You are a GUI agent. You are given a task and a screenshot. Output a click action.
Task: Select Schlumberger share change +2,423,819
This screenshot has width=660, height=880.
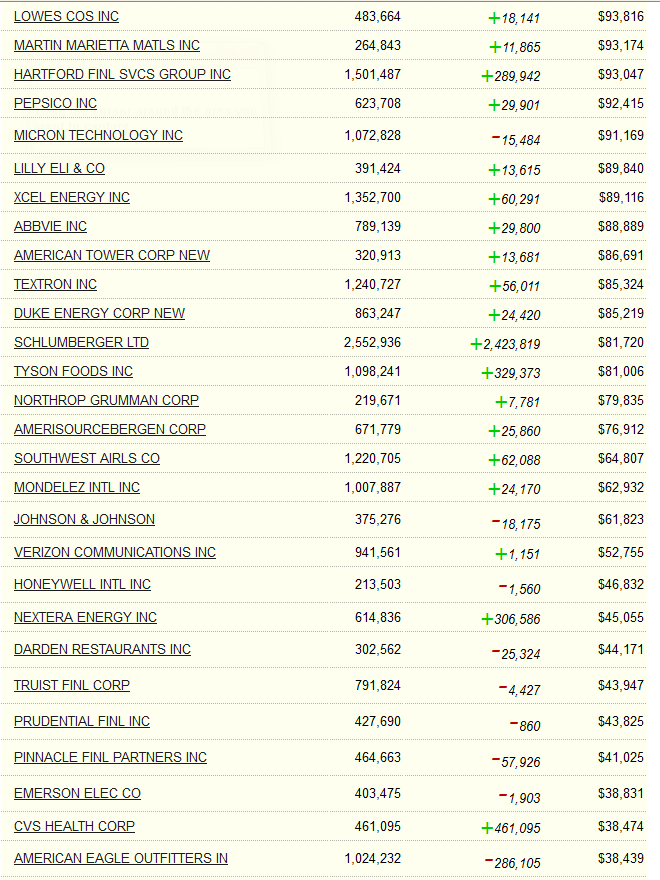coord(505,344)
